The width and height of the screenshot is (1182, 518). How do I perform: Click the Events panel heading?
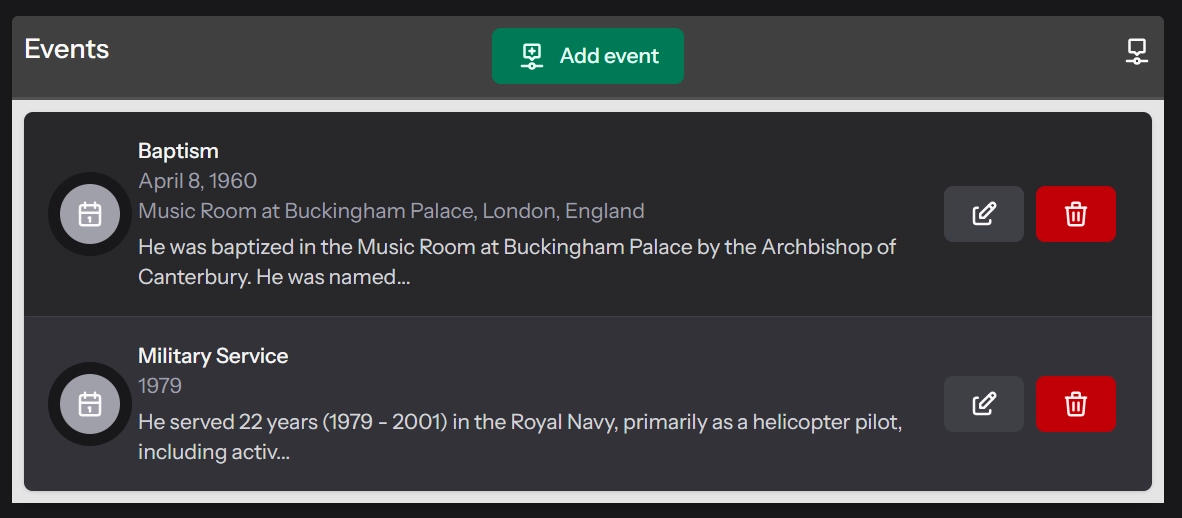tap(67, 49)
